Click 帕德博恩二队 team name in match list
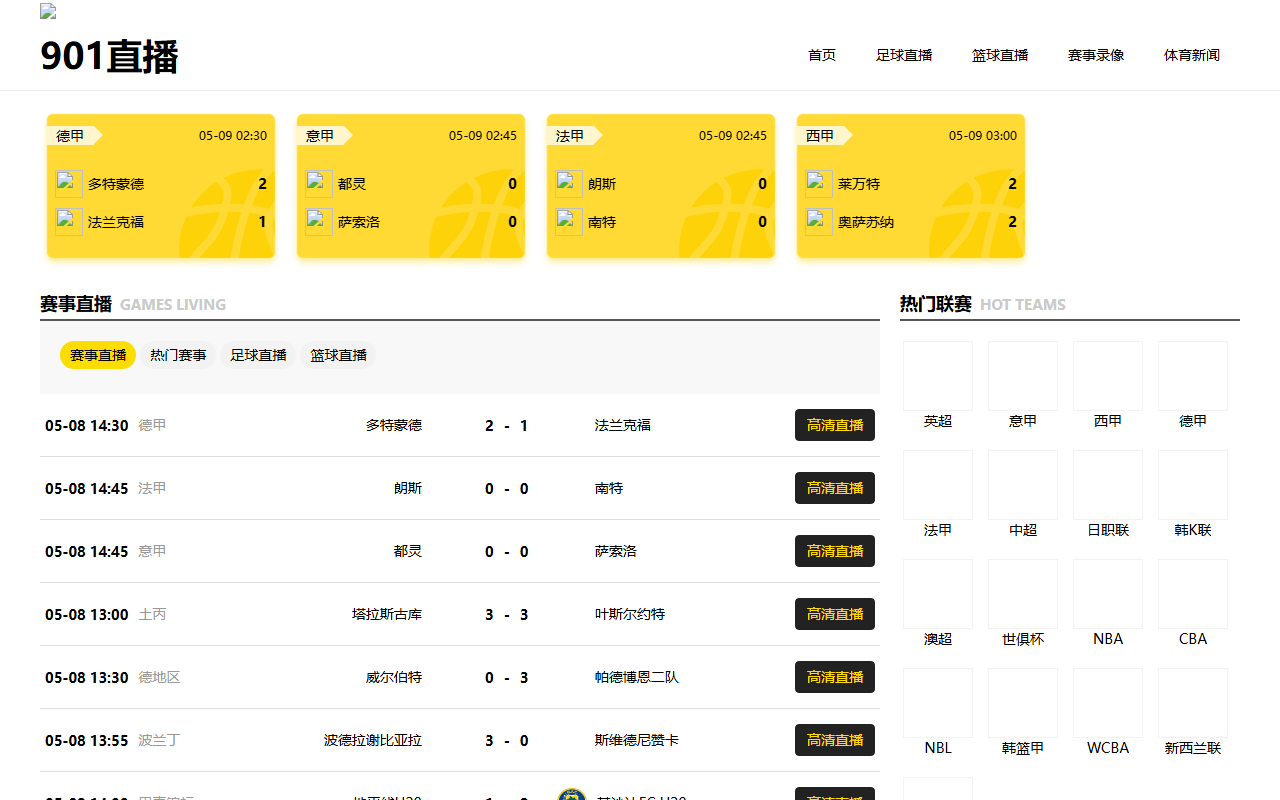The width and height of the screenshot is (1280, 800). click(637, 677)
